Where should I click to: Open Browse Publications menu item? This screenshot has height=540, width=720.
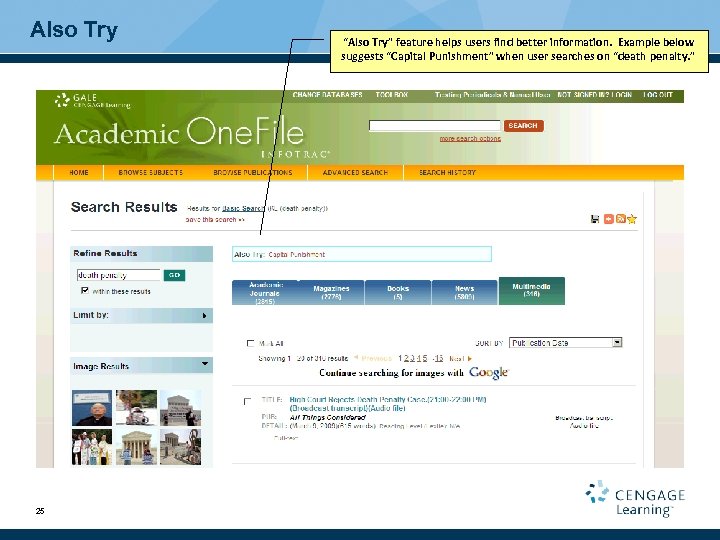coord(253,173)
